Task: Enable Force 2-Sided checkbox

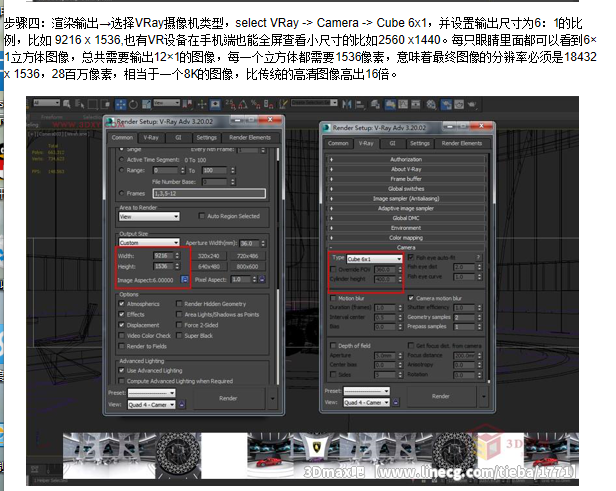Action: pyautogui.click(x=179, y=325)
